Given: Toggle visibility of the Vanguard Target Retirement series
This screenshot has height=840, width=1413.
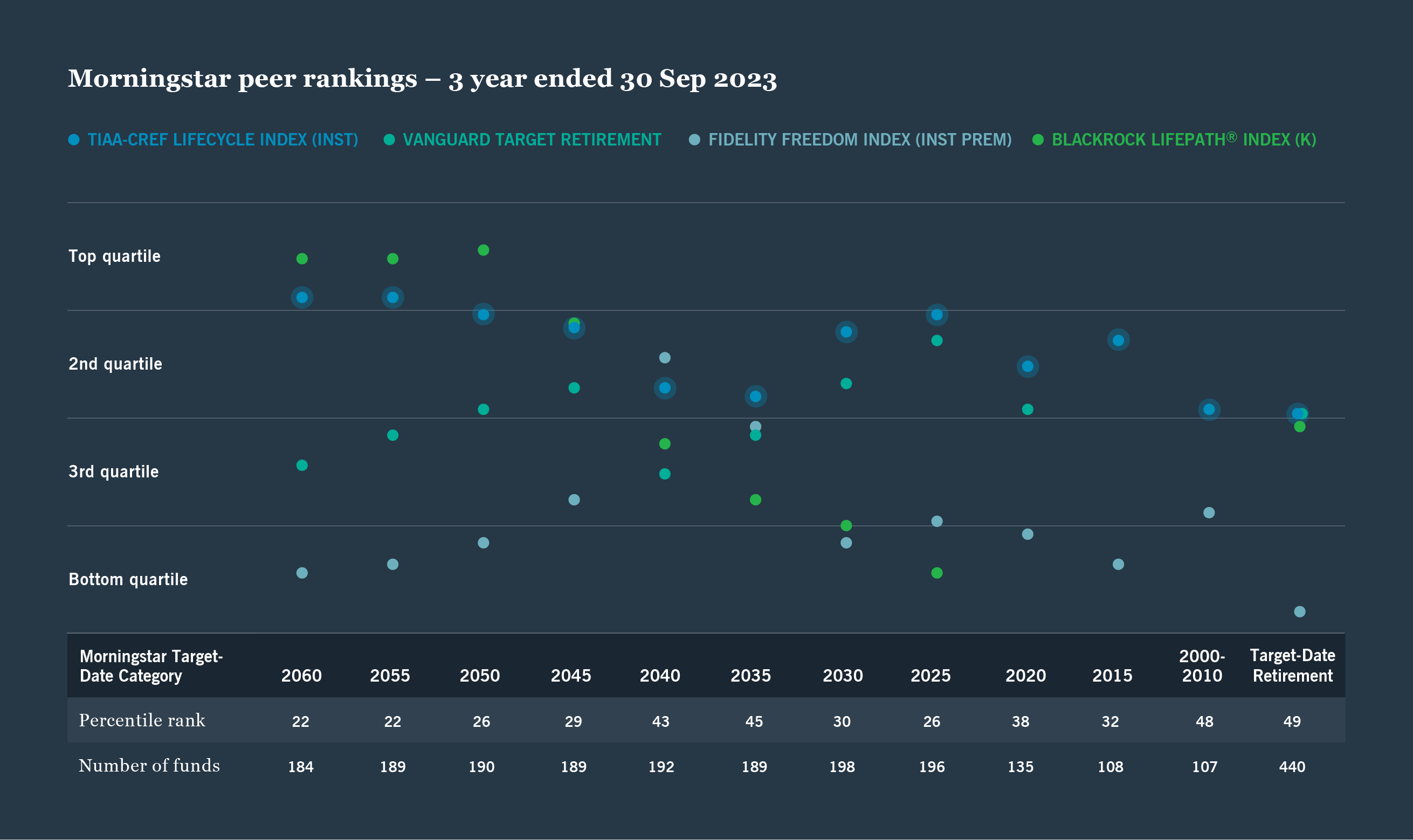Looking at the screenshot, I should 390,138.
